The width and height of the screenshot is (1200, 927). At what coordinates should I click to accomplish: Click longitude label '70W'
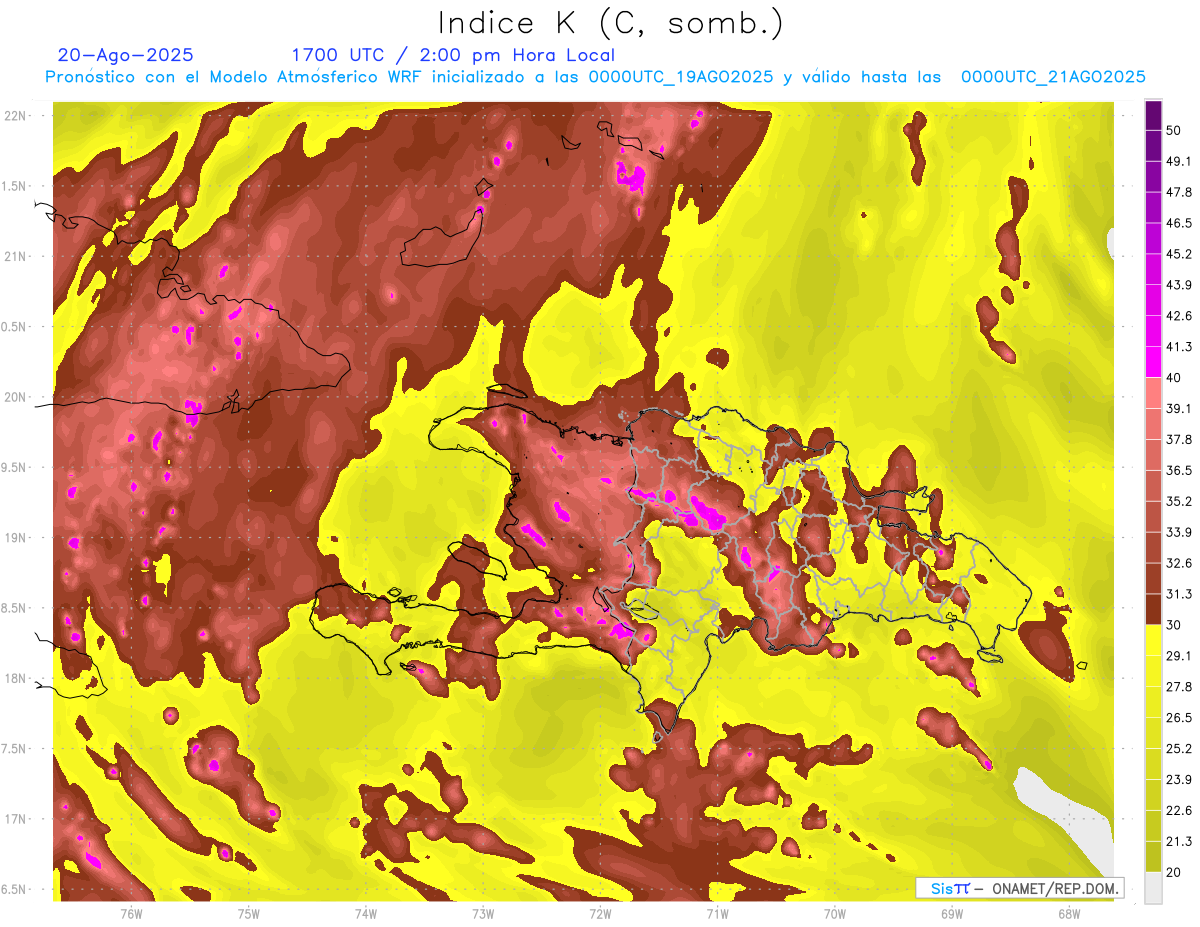point(834,914)
